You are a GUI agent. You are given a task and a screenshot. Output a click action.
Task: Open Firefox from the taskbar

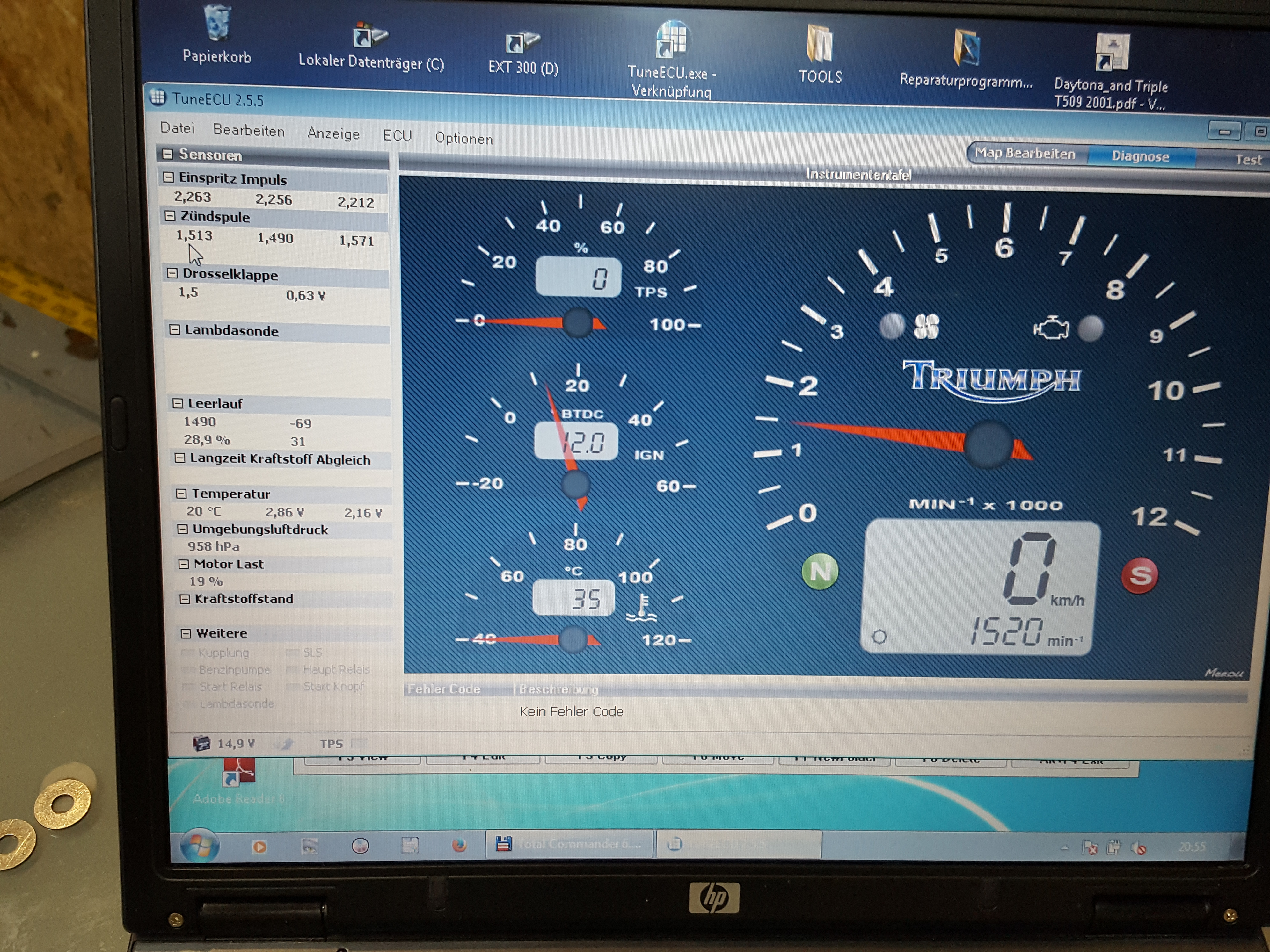click(x=459, y=844)
